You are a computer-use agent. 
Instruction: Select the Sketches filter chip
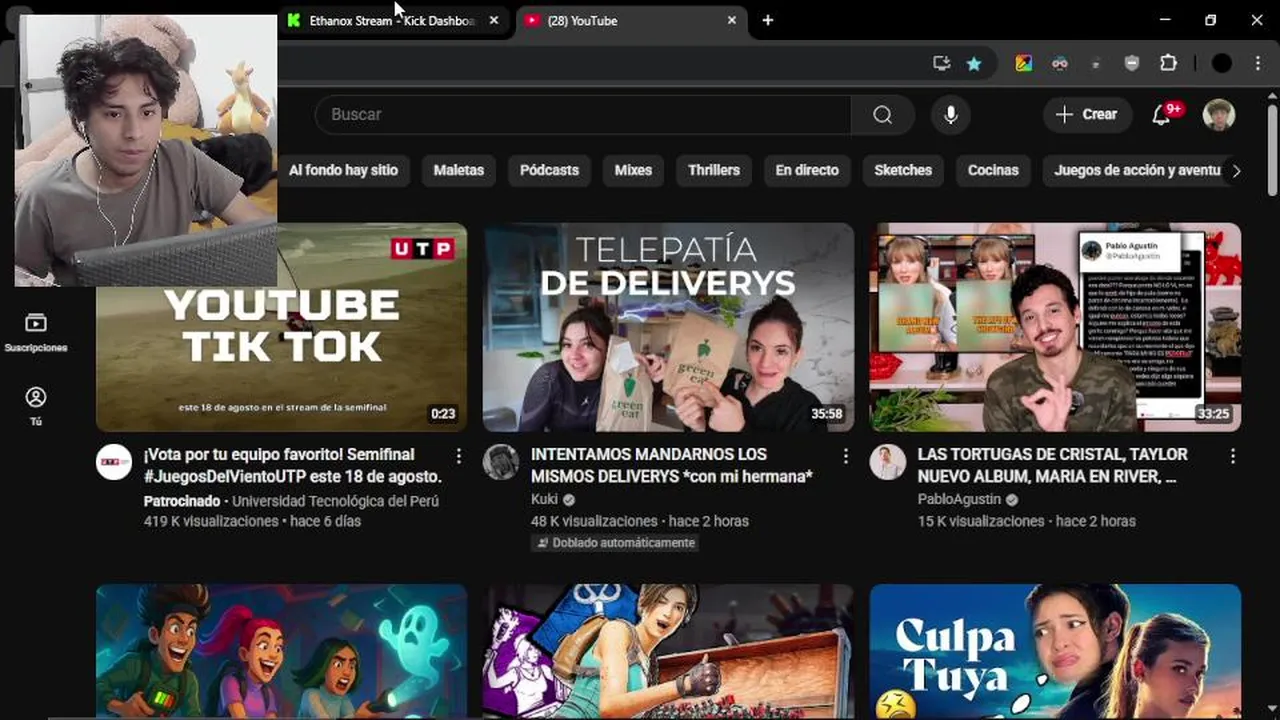tap(903, 170)
